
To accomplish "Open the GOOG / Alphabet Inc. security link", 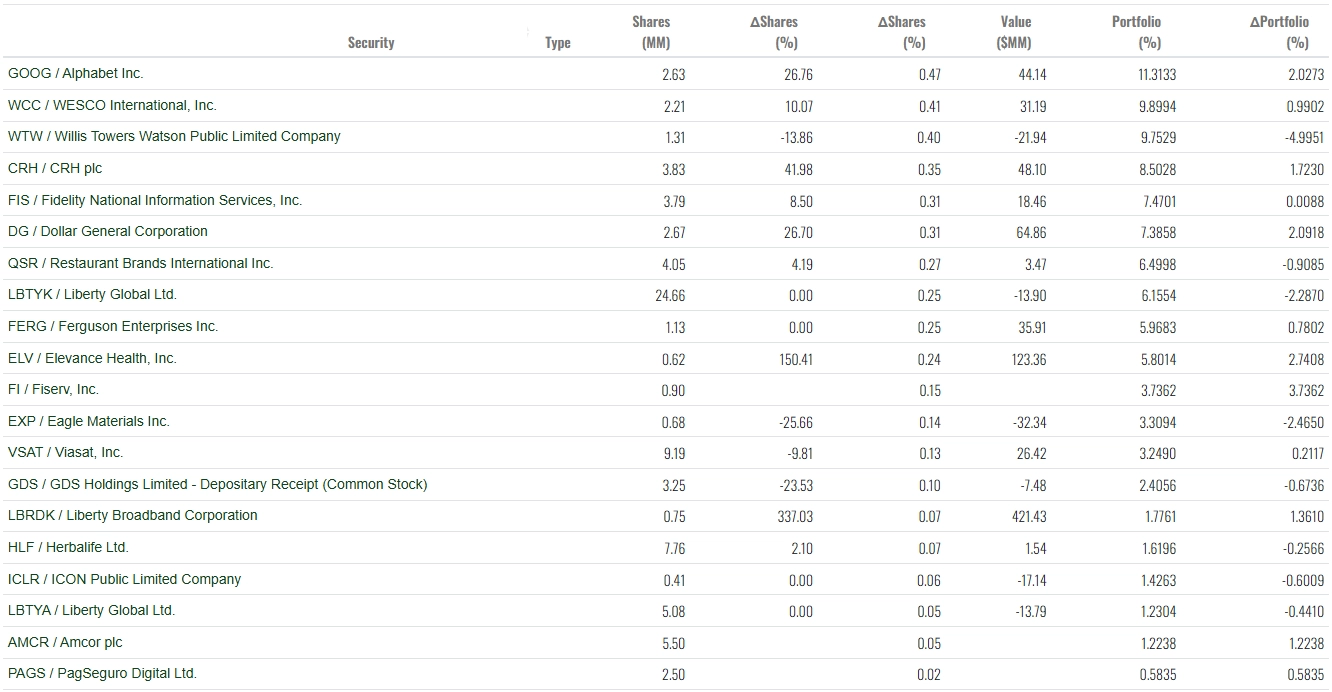I will [76, 74].
